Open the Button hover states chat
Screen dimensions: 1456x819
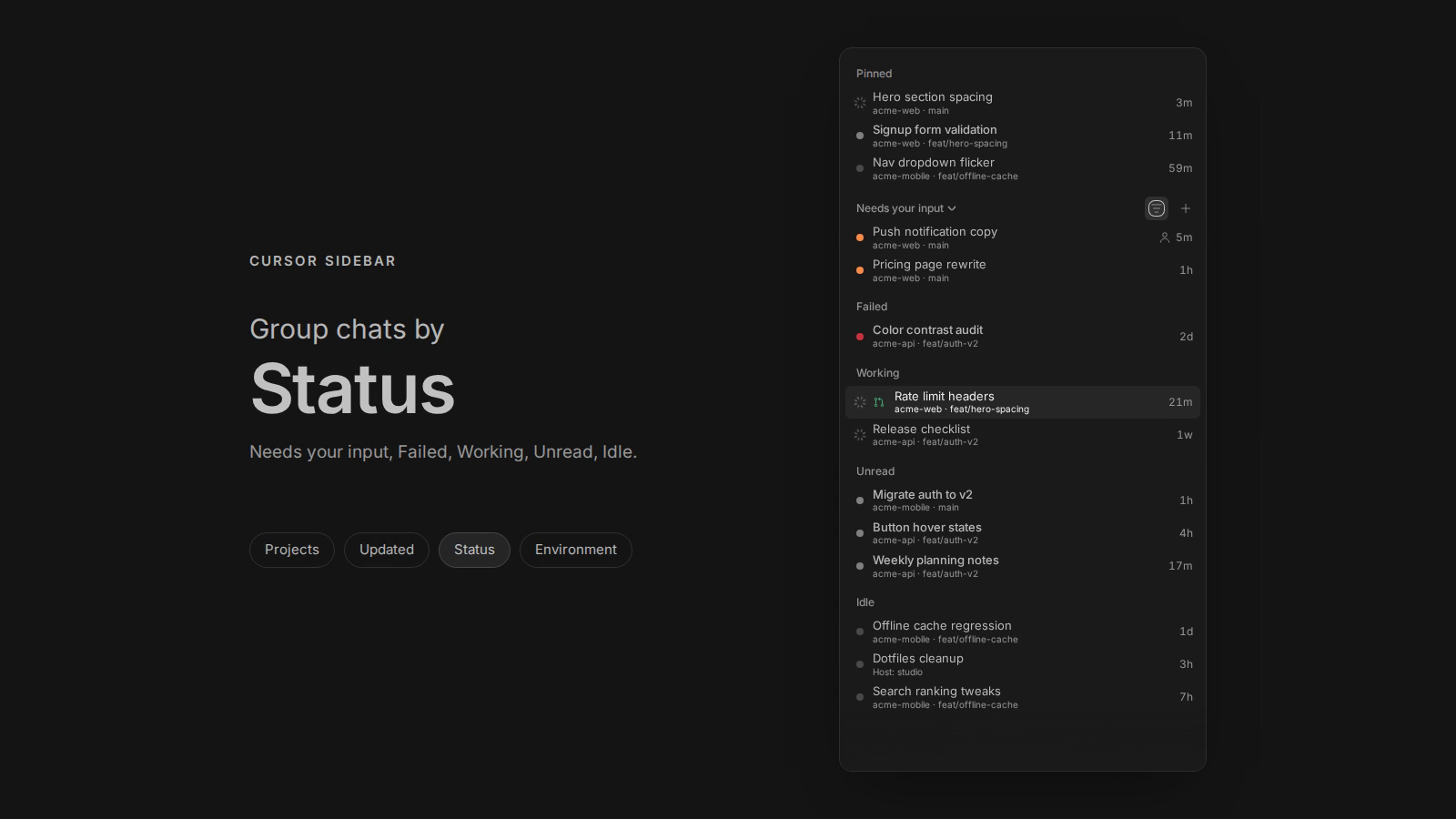(1023, 533)
